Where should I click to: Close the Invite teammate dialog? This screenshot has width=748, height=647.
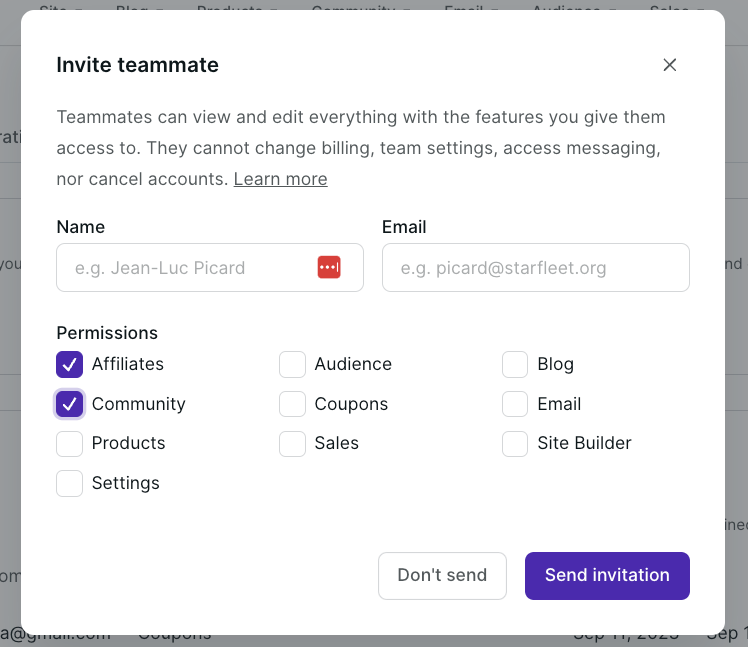pos(670,65)
